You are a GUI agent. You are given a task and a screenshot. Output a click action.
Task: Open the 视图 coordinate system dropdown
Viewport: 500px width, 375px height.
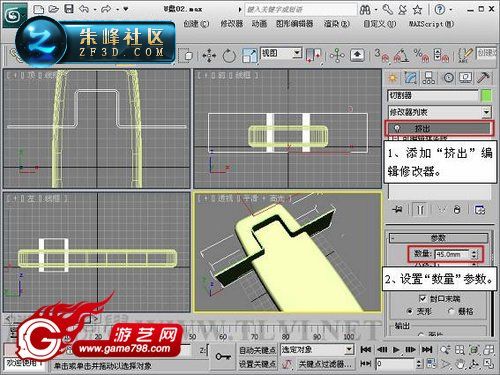pyautogui.click(x=281, y=53)
